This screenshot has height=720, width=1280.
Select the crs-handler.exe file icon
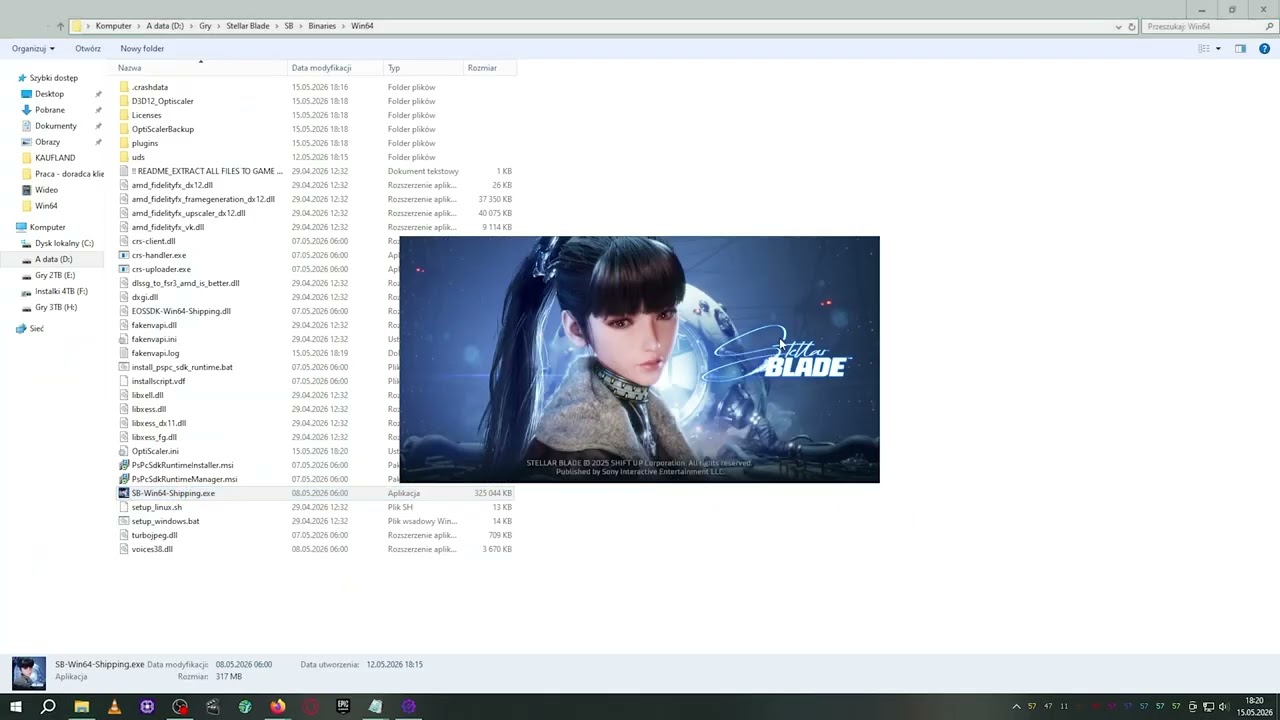(124, 255)
